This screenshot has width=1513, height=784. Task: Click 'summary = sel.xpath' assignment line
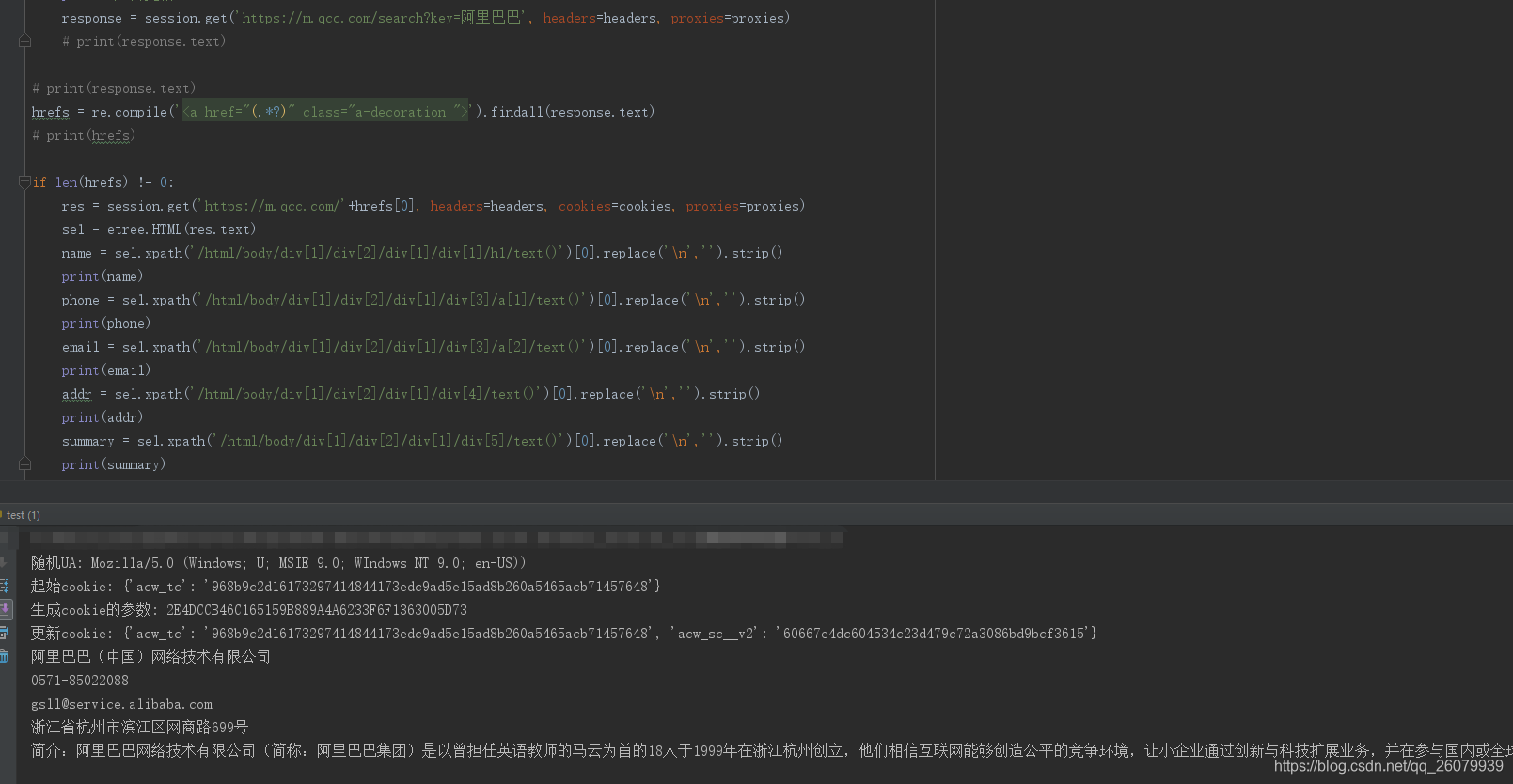422,441
